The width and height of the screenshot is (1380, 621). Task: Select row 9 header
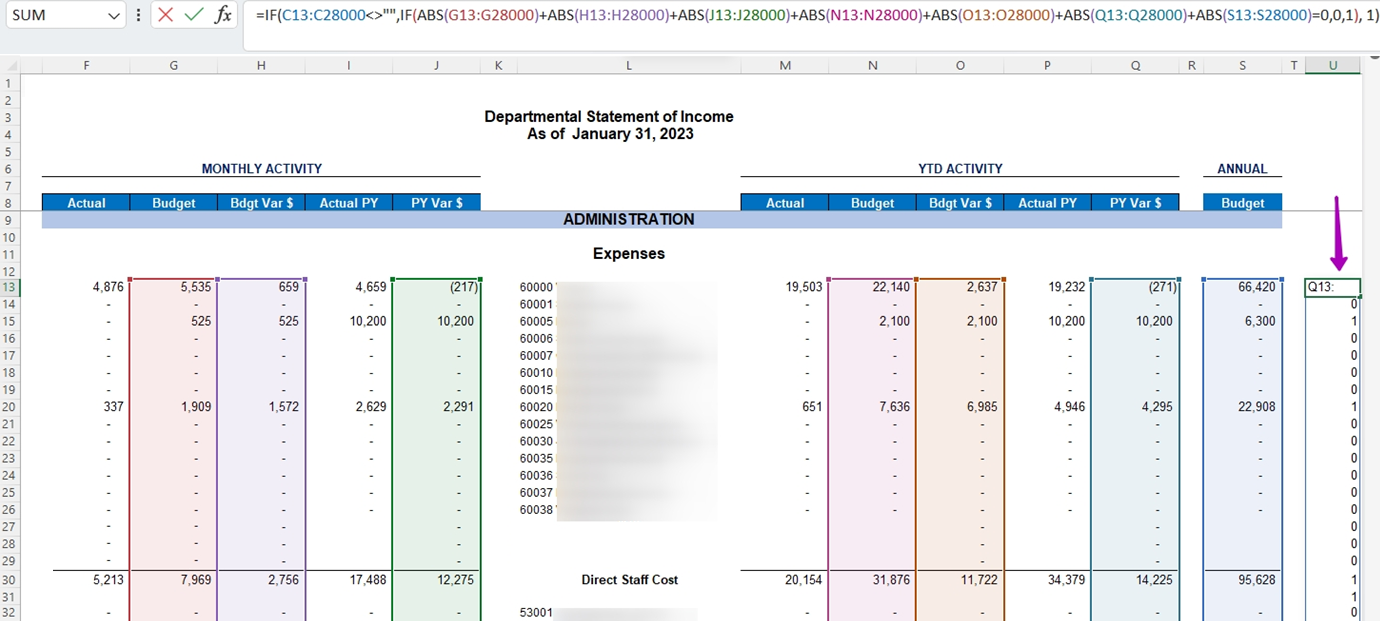click(x=9, y=220)
